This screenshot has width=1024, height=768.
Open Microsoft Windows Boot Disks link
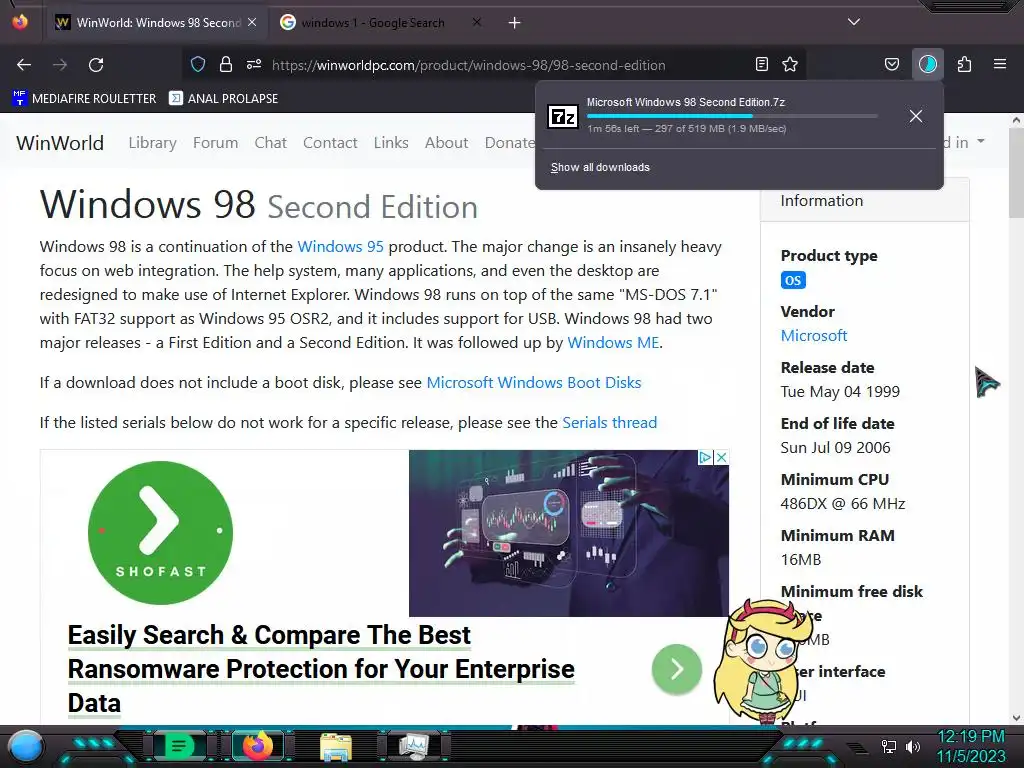point(534,383)
